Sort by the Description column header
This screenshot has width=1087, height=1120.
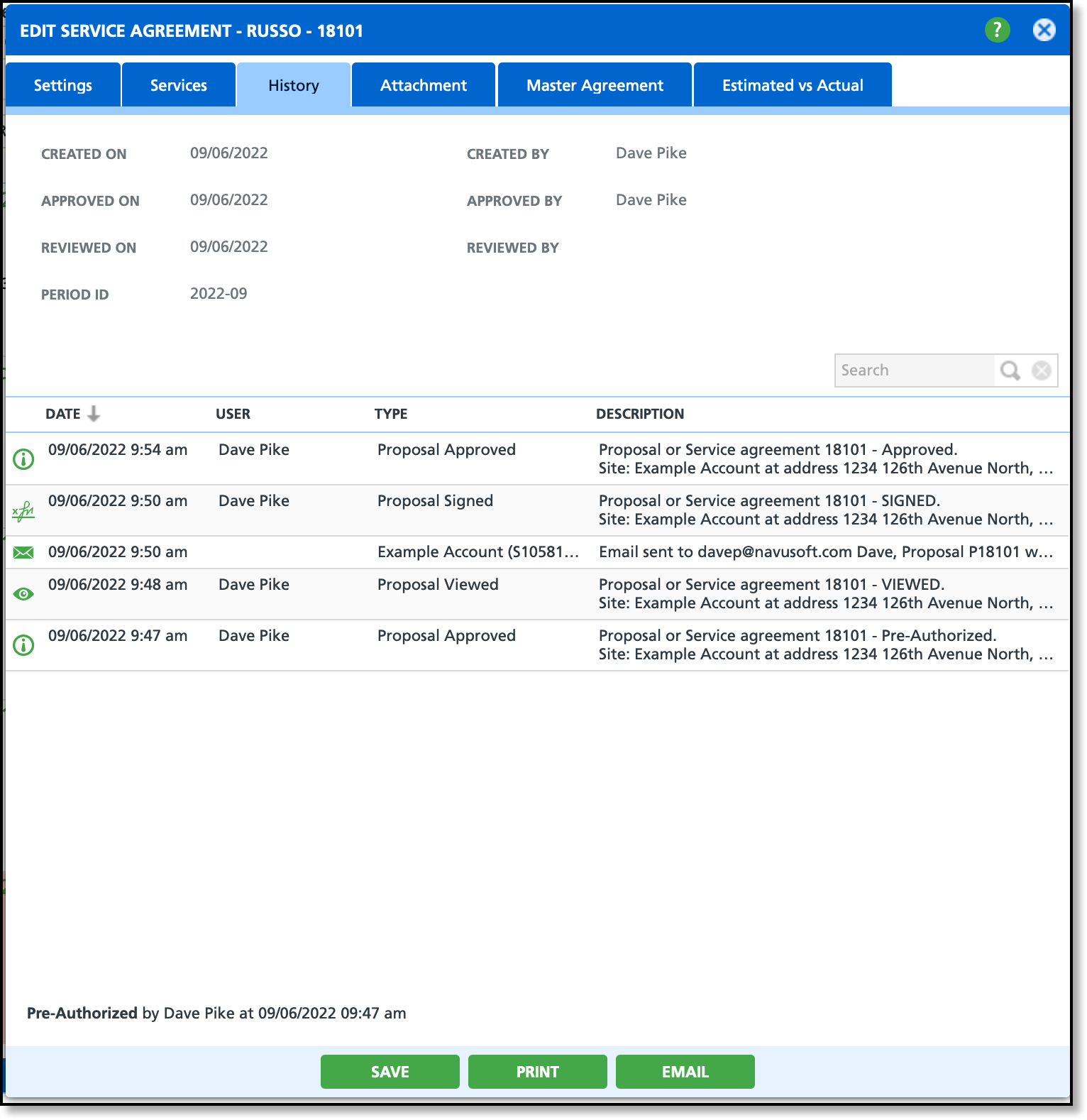pos(640,414)
